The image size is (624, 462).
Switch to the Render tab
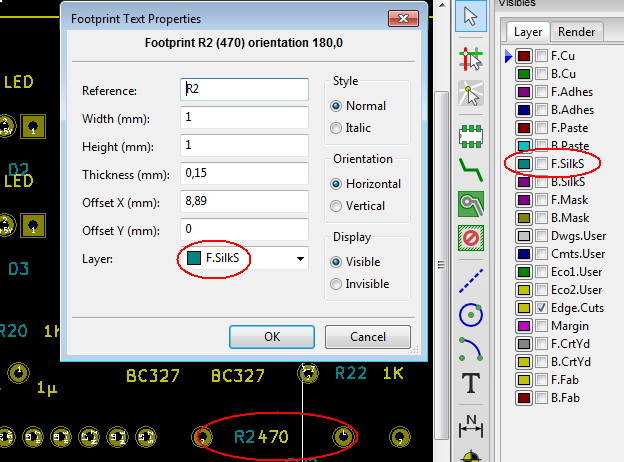(576, 31)
